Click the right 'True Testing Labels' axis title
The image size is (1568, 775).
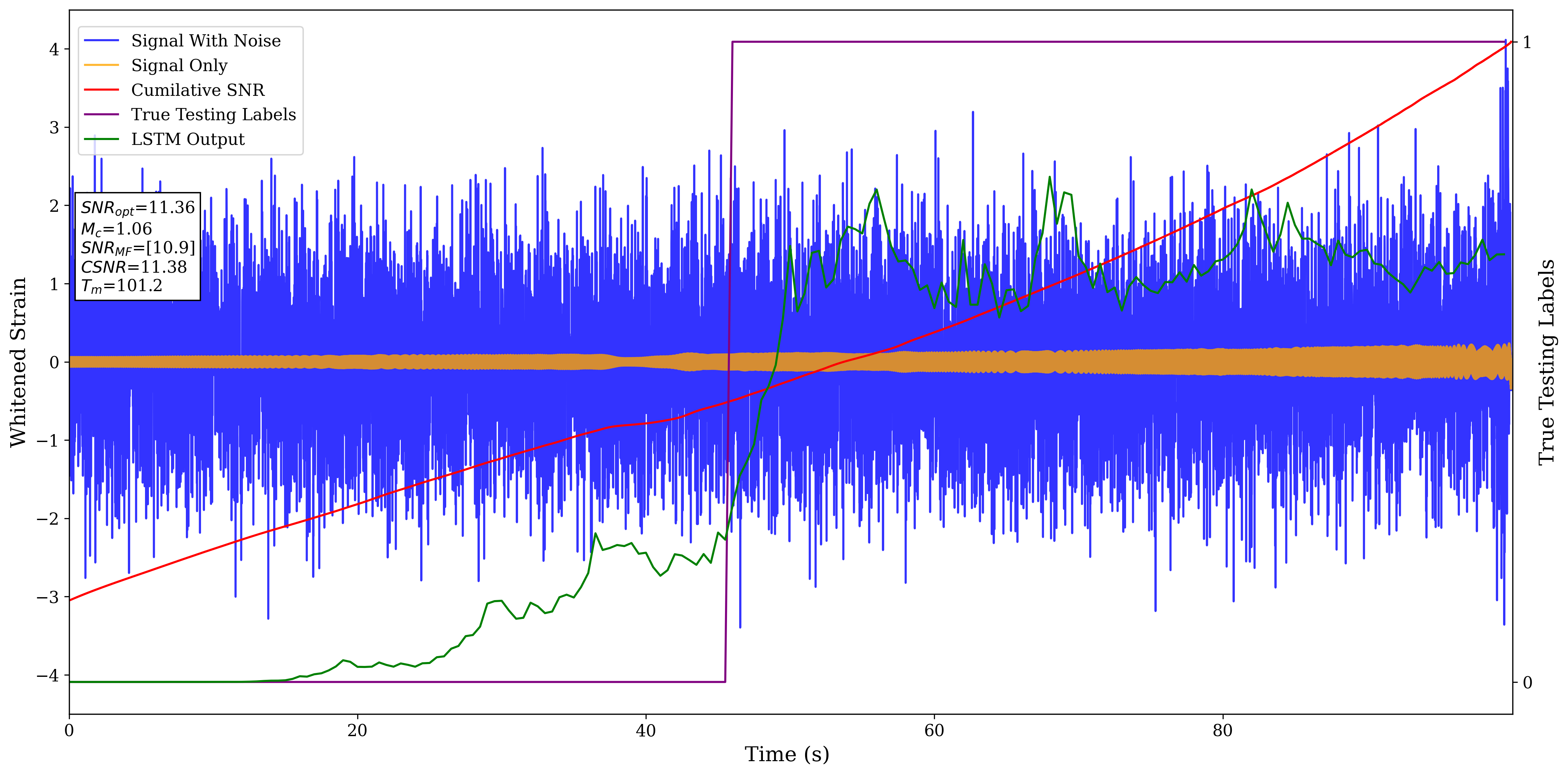pyautogui.click(x=1547, y=362)
